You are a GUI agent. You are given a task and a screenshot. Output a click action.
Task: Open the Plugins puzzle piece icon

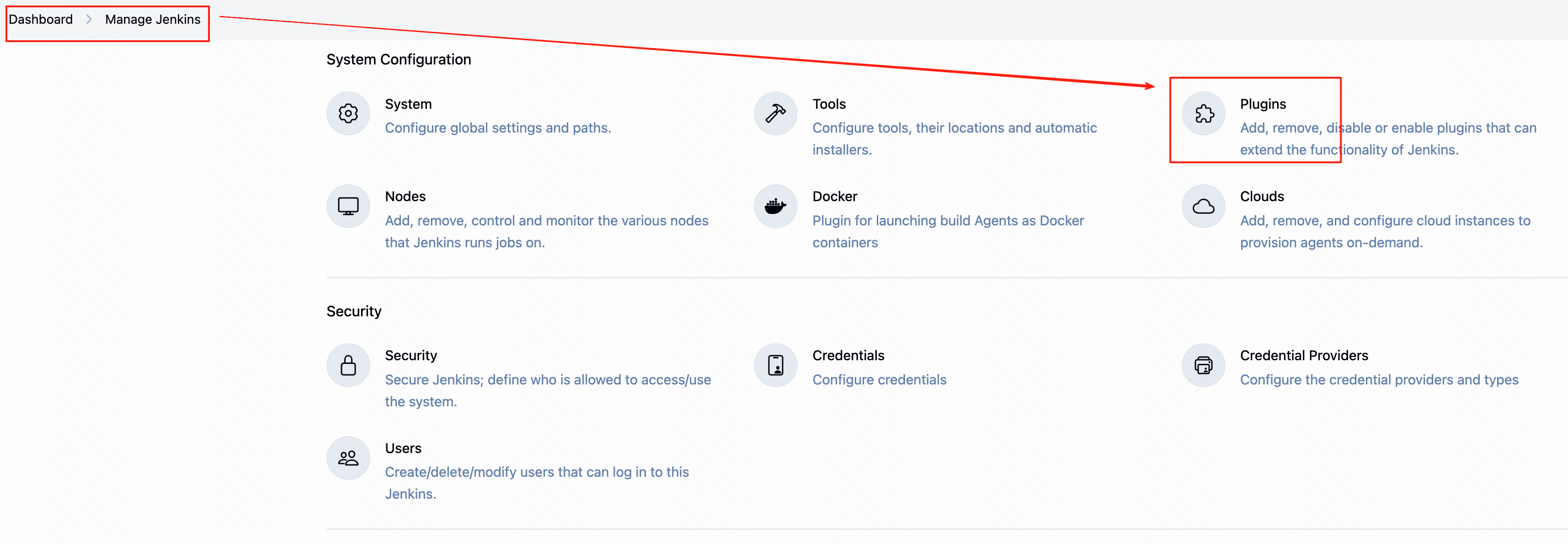(1203, 114)
